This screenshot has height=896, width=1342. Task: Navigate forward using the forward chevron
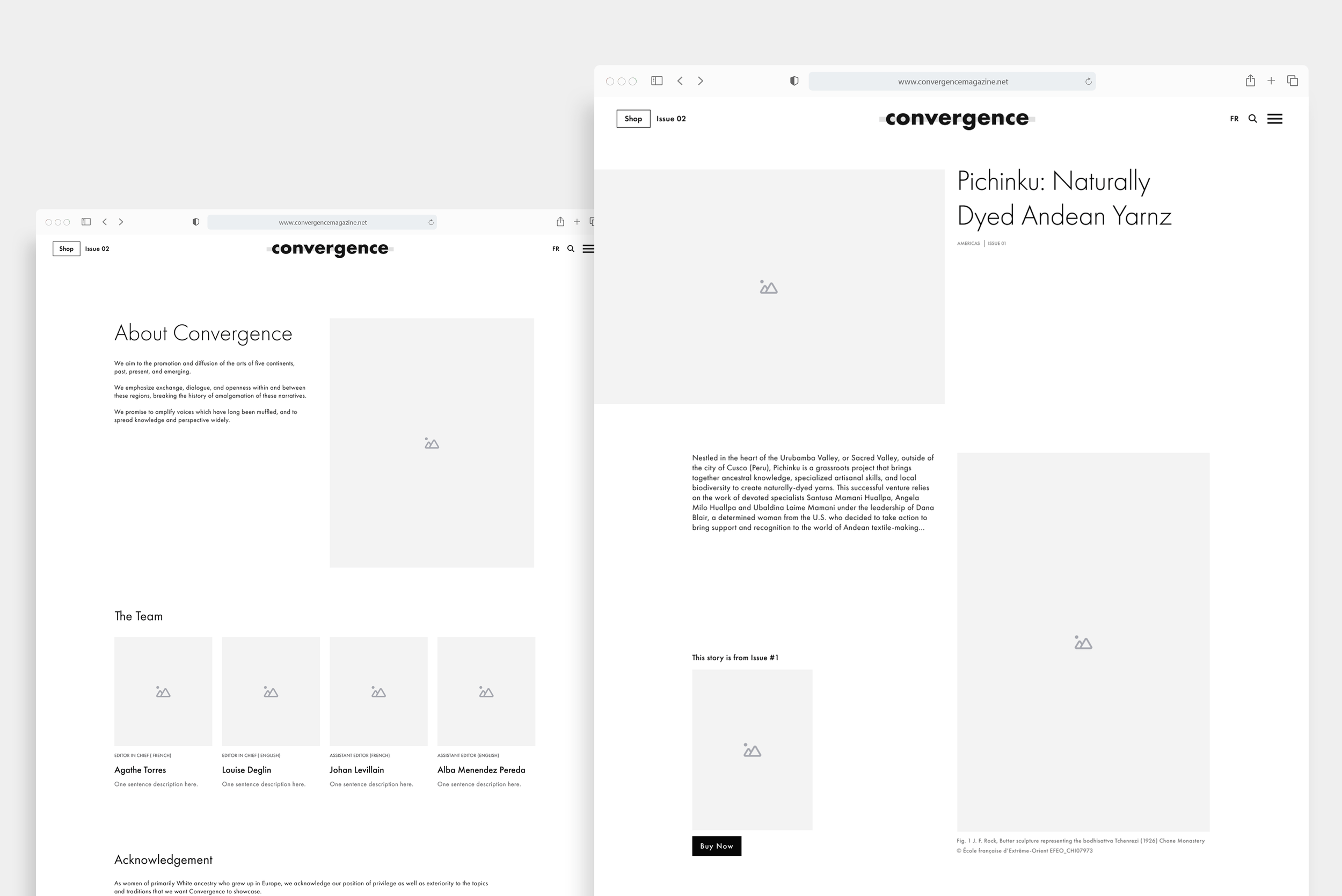[x=701, y=81]
